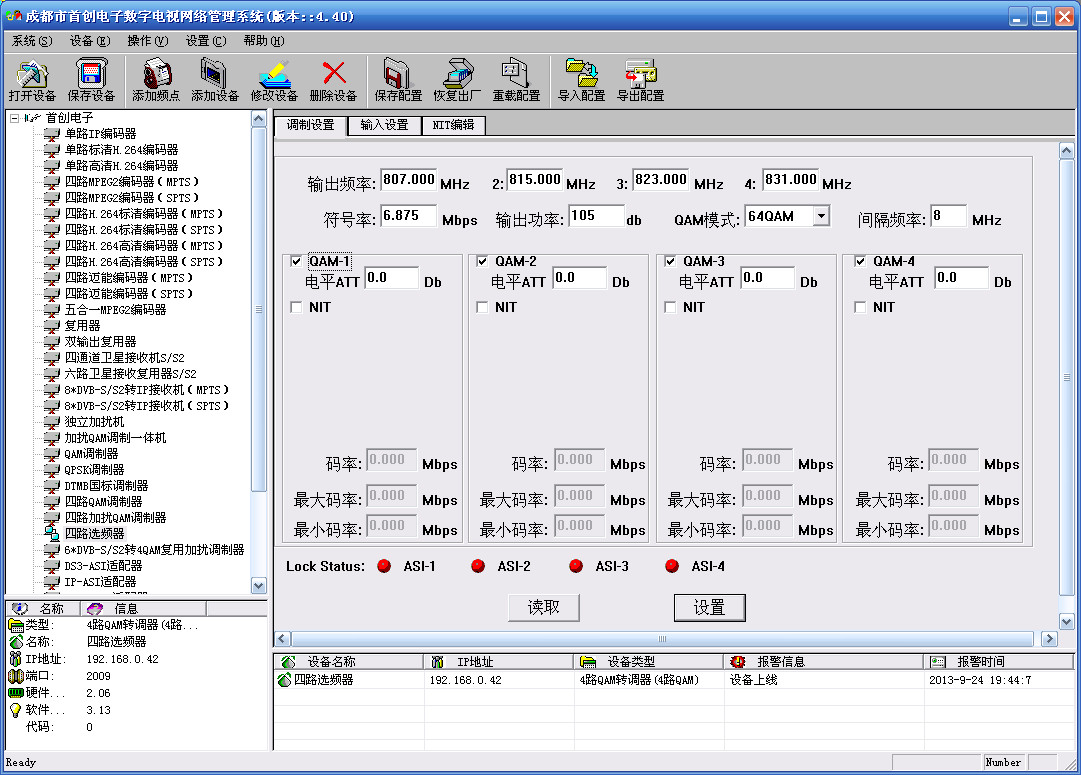The height and width of the screenshot is (775, 1081).
Task: Switch to the 调制设置 tab
Action: (x=311, y=125)
